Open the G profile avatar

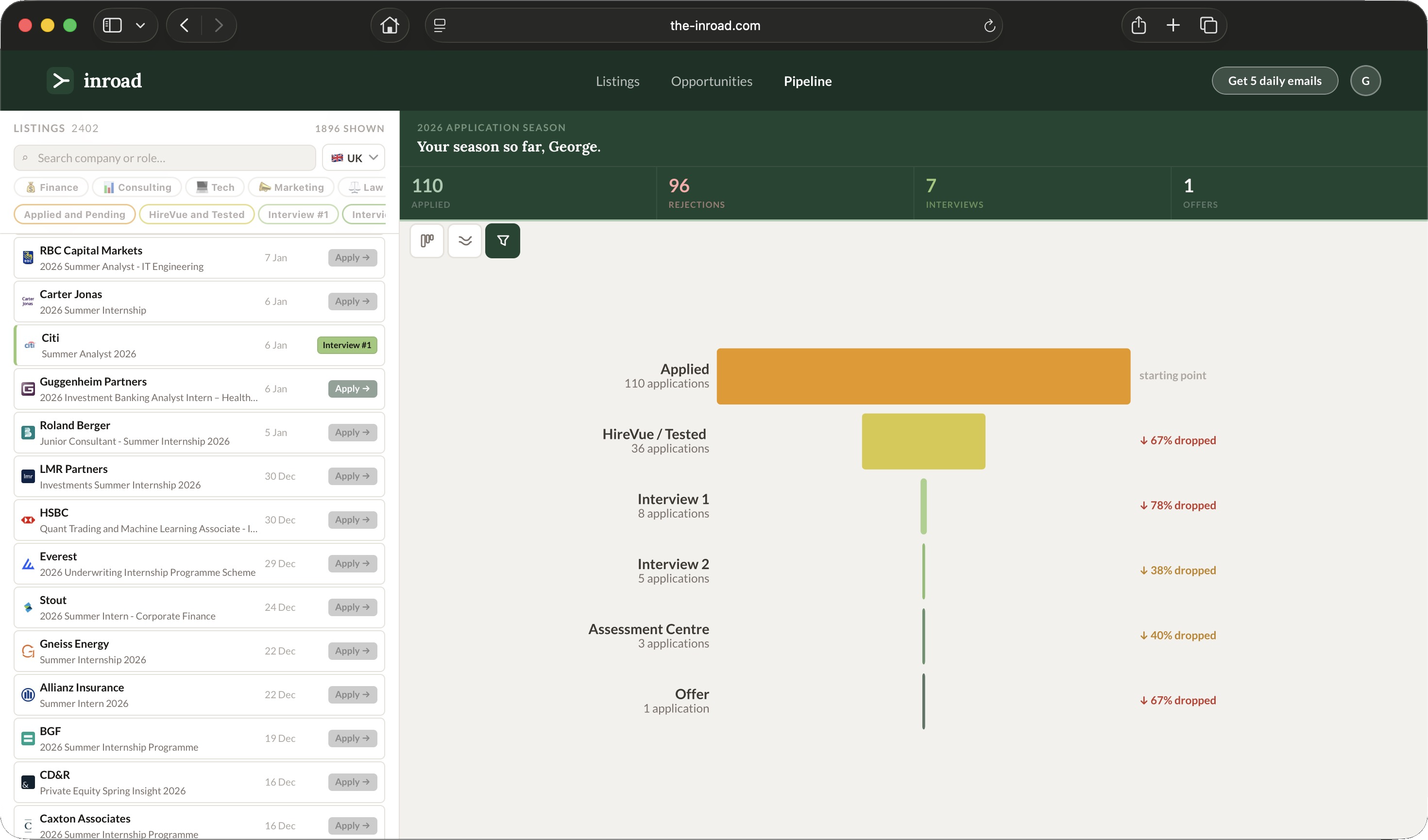[1365, 81]
